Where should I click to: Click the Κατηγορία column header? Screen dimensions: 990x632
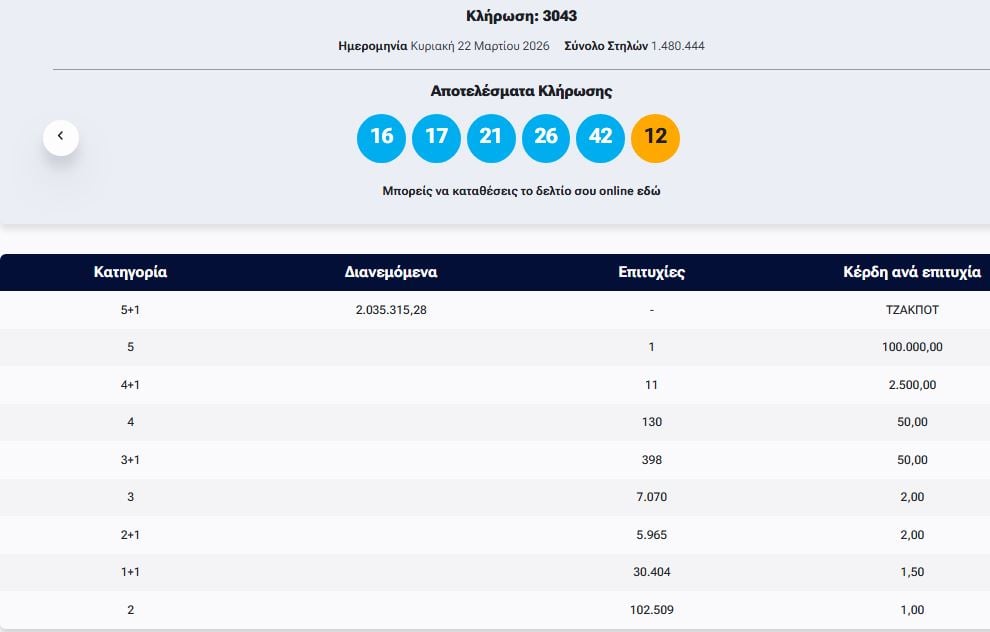[x=130, y=272]
